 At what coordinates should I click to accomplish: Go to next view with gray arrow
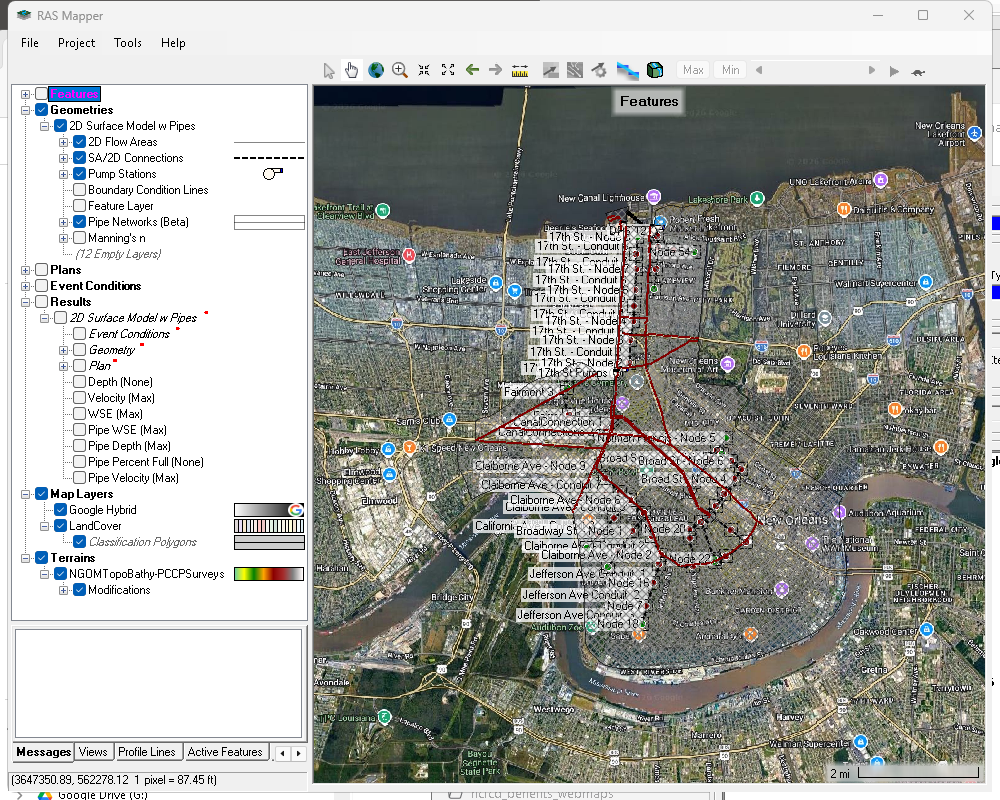(496, 70)
